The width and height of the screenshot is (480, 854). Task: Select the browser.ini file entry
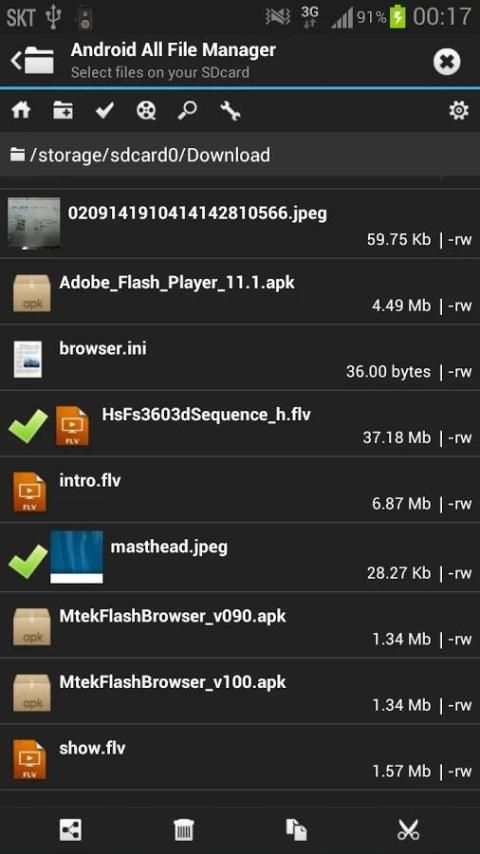240,357
